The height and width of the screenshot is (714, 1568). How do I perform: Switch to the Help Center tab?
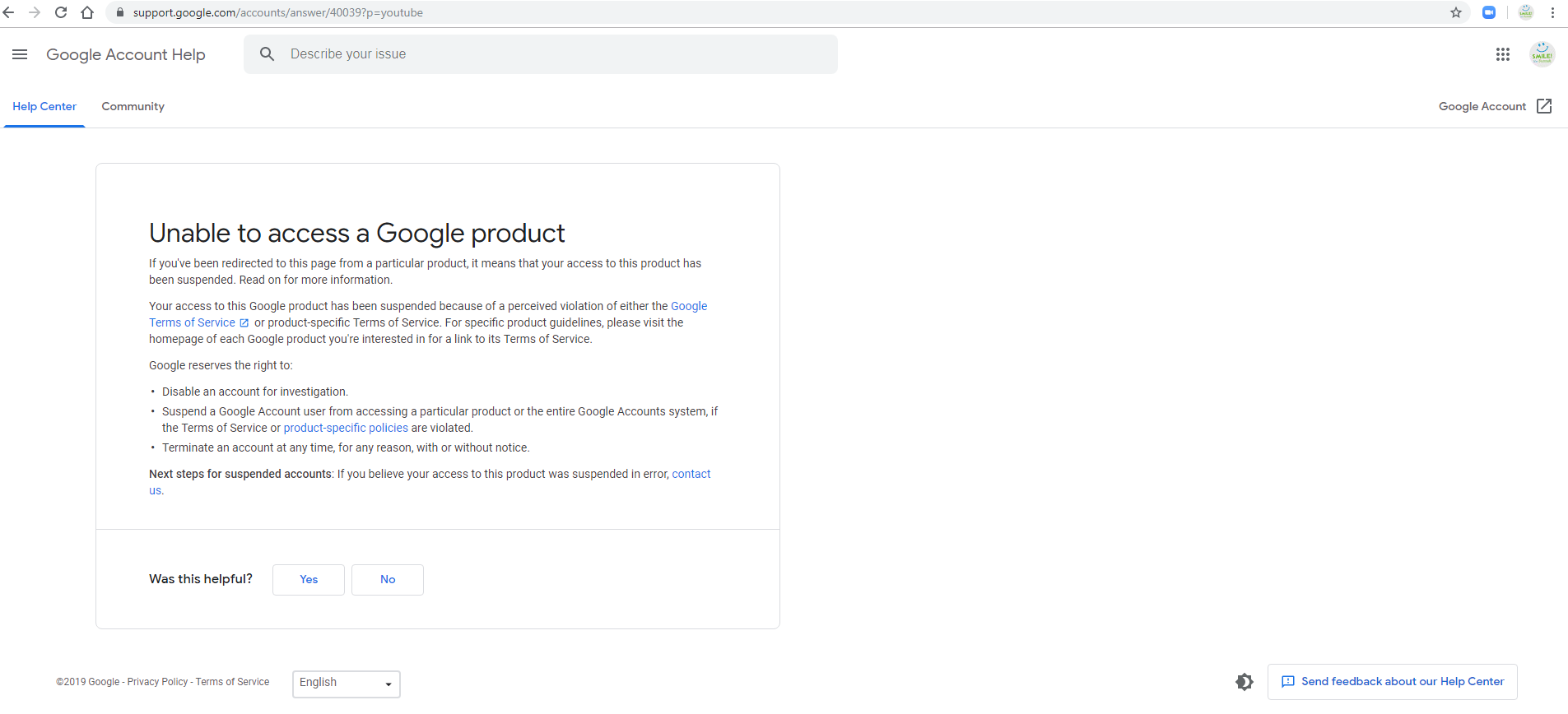click(x=44, y=107)
